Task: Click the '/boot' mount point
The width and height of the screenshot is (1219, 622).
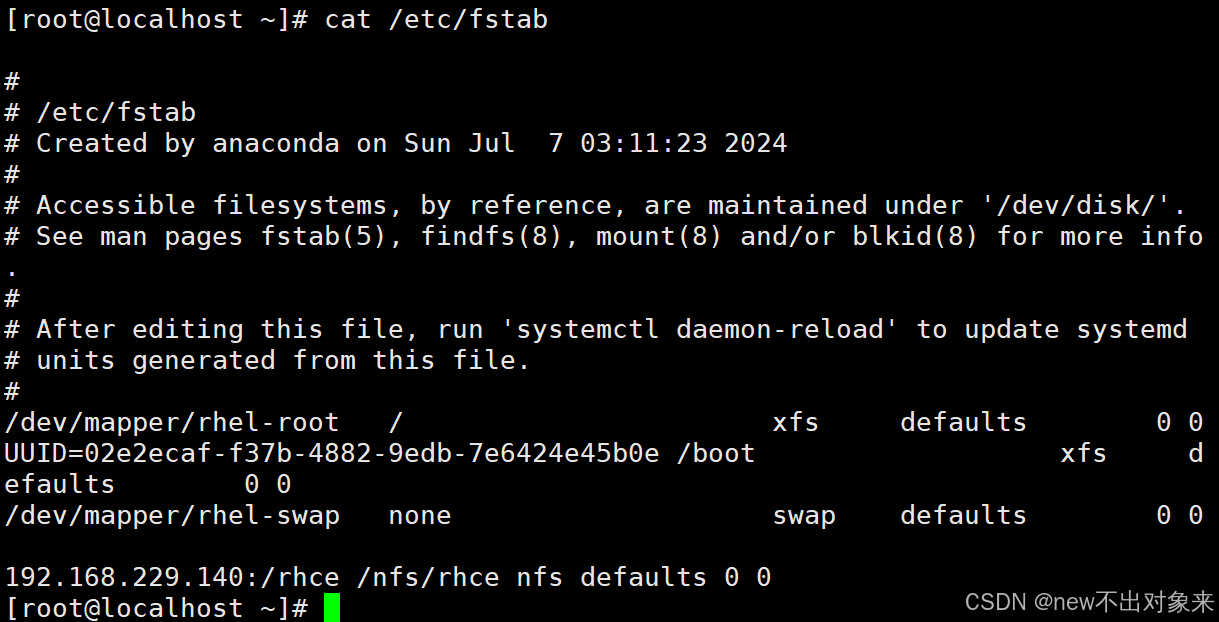Action: (x=715, y=453)
